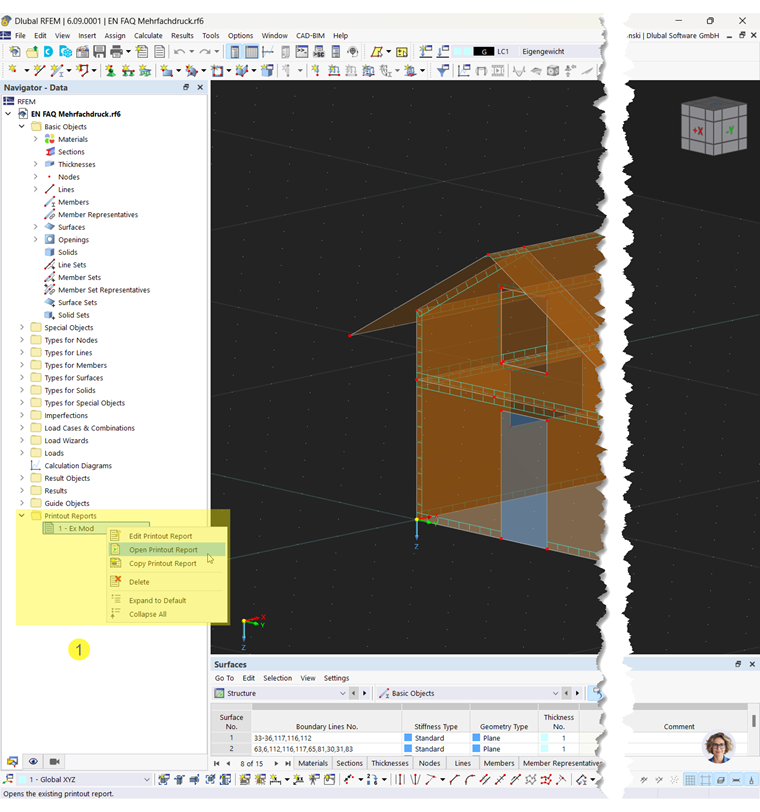This screenshot has height=812, width=760.
Task: Collapse the Printout Reports folder
Action: pos(22,516)
